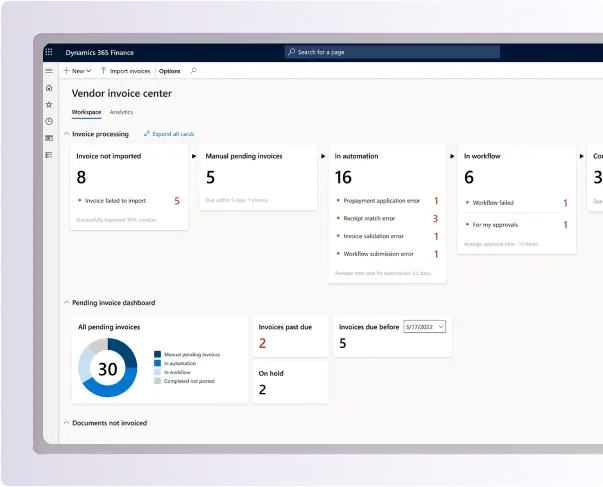Image resolution: width=603 pixels, height=487 pixels.
Task: Click Invoice failed to import row
Action: (x=128, y=201)
